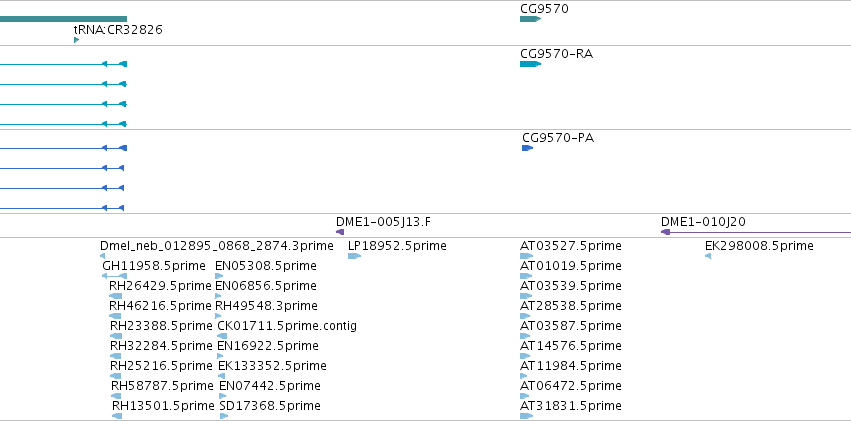Click the AT31831.5prime label
This screenshot has width=851, height=421.
tap(570, 405)
